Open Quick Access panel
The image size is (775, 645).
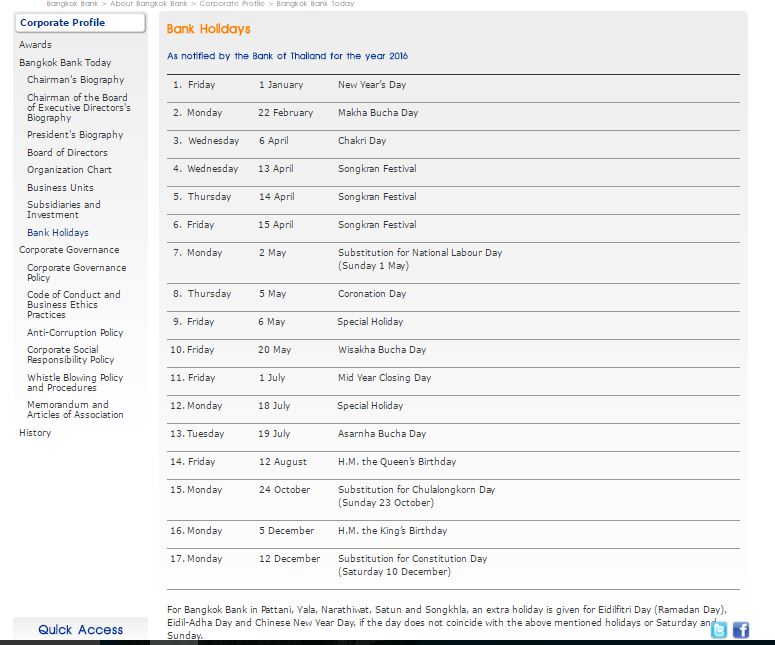(81, 630)
